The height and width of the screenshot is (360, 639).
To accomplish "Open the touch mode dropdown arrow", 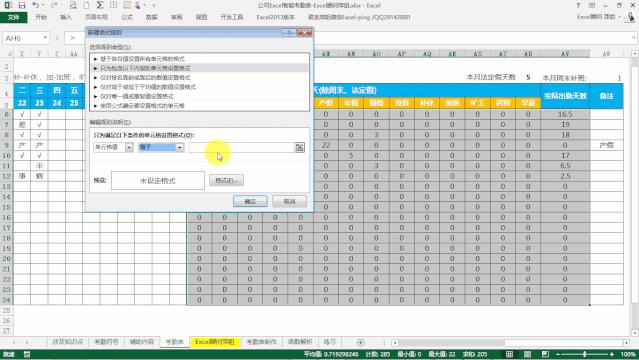I will 144,5.
